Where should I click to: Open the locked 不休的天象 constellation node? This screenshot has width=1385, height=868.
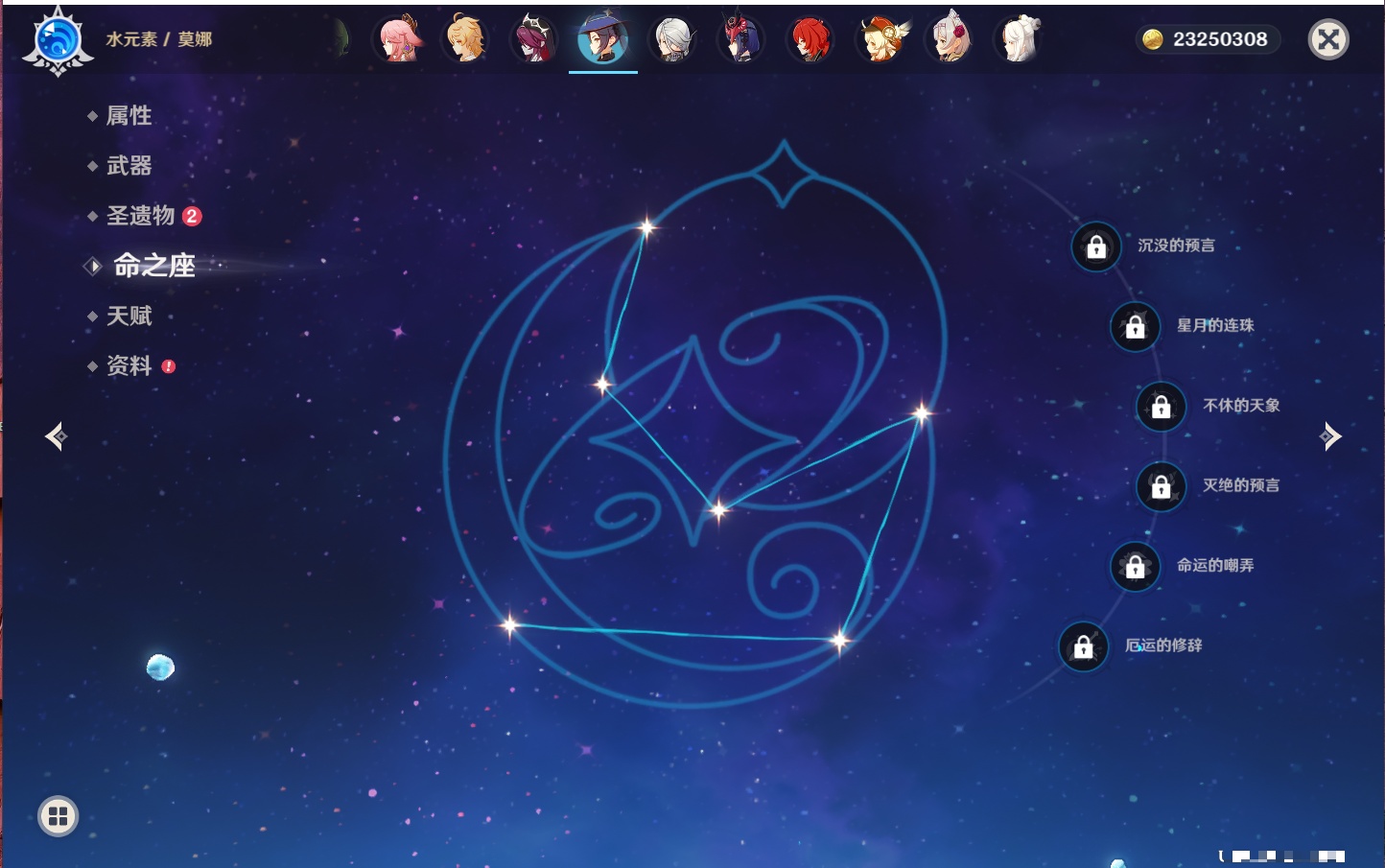coord(1161,407)
